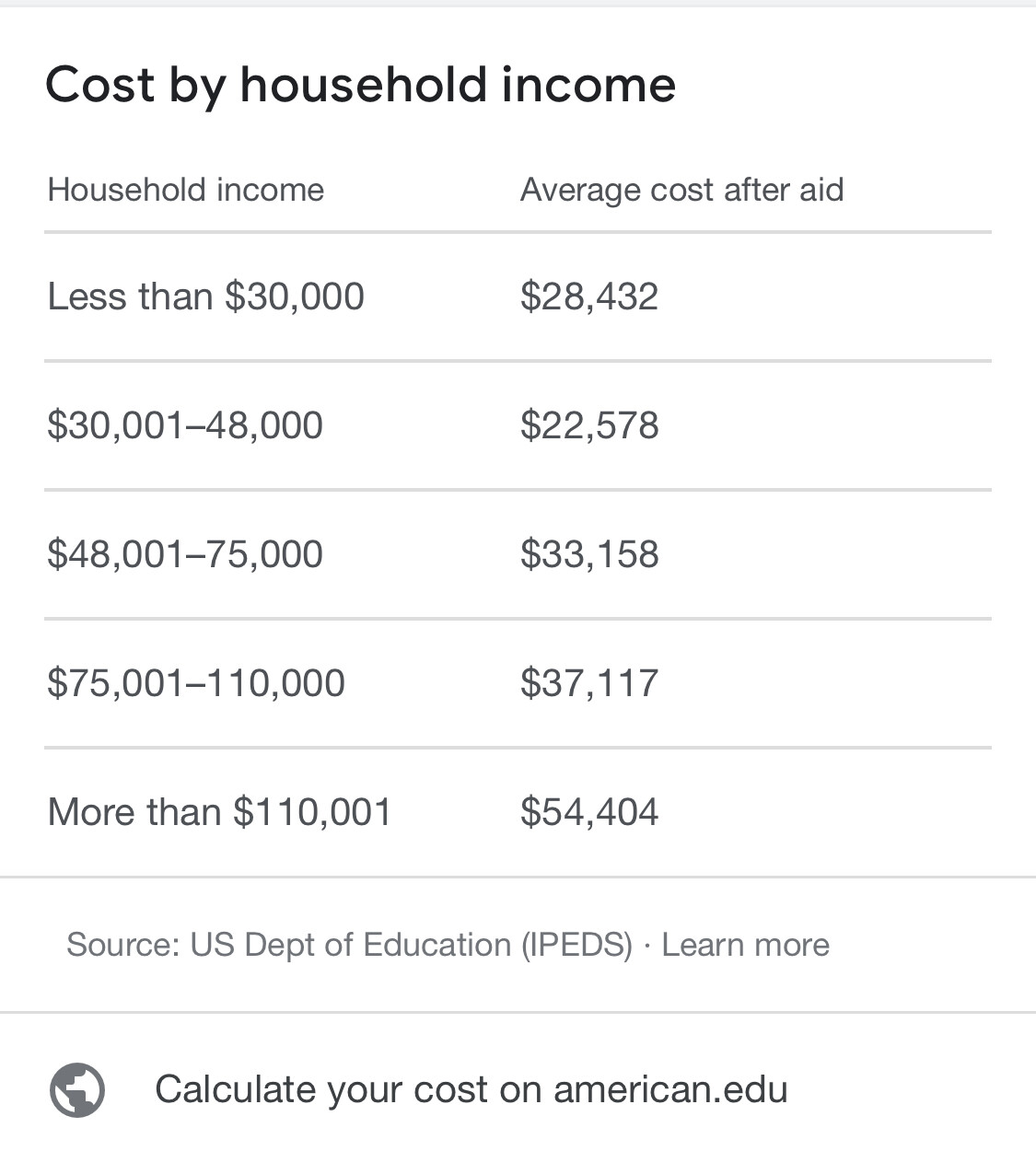Click the $28,432 cost value
The height and width of the screenshot is (1151, 1036).
tap(589, 296)
